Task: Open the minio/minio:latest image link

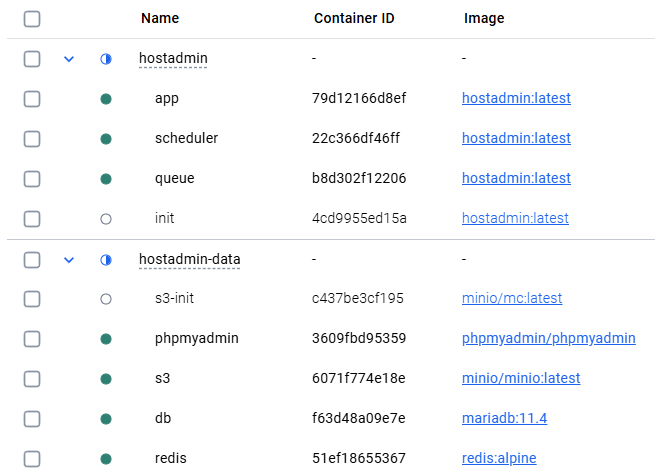Action: [x=520, y=378]
